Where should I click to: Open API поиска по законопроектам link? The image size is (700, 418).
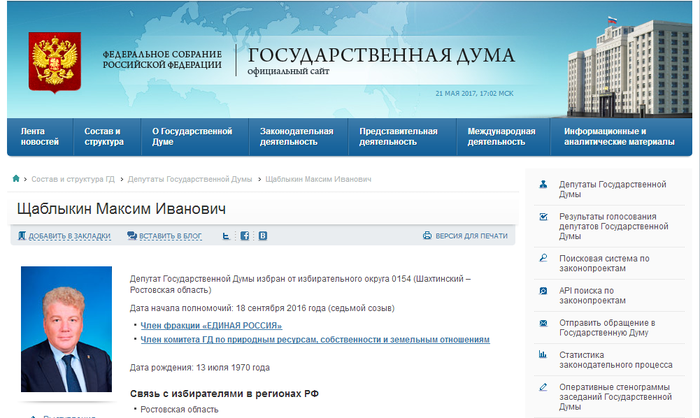[x=592, y=296]
